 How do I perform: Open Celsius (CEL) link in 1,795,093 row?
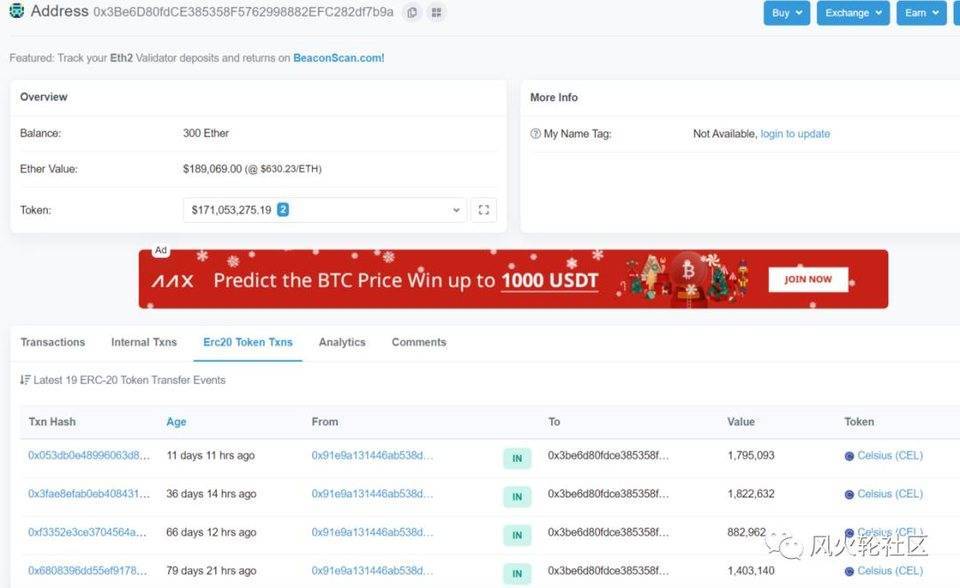(890, 456)
